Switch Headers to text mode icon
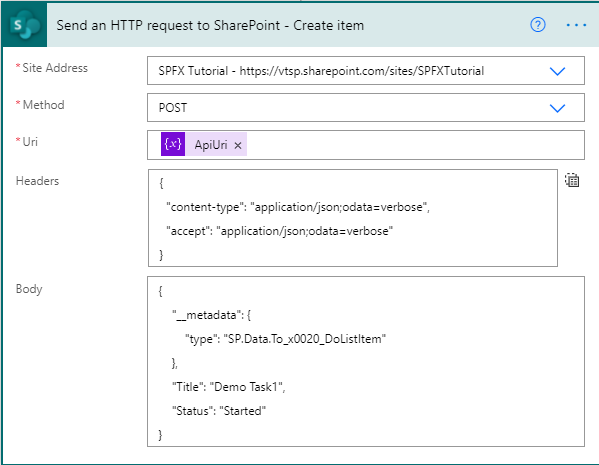This screenshot has height=465, width=599. pos(572,180)
